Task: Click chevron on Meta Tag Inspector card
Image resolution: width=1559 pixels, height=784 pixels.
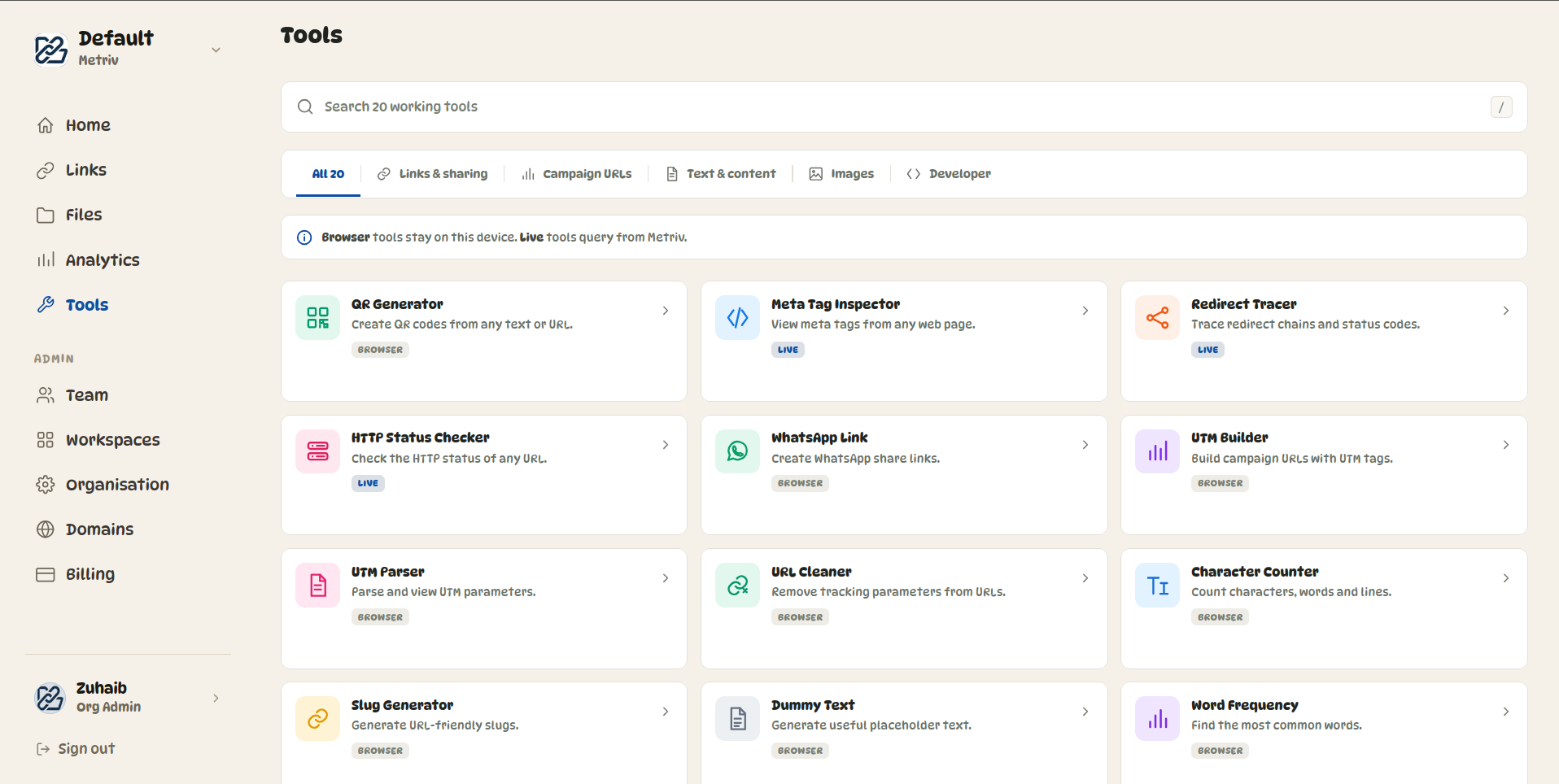Action: [x=1085, y=311]
